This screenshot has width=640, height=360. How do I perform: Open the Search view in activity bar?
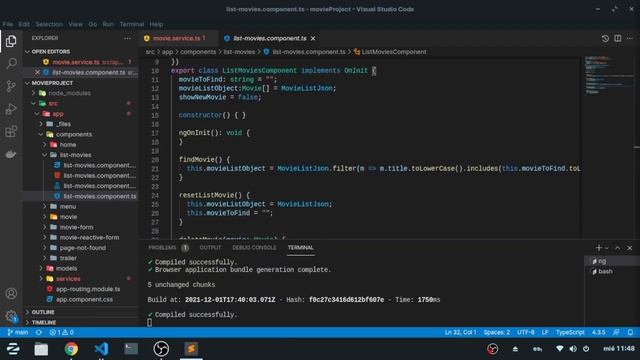pyautogui.click(x=11, y=63)
